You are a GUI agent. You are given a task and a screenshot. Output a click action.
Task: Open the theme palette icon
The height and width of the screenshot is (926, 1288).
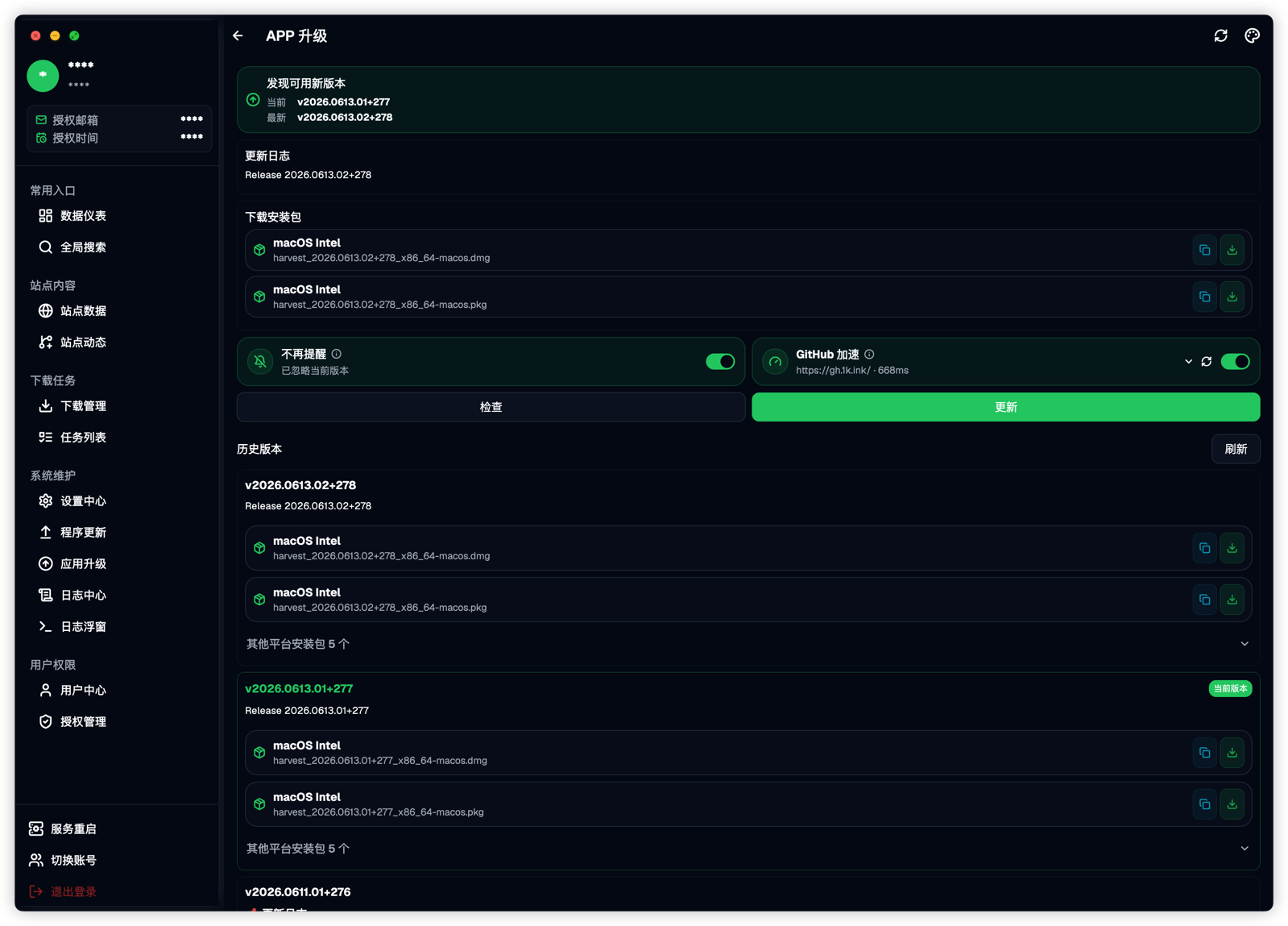(x=1252, y=35)
